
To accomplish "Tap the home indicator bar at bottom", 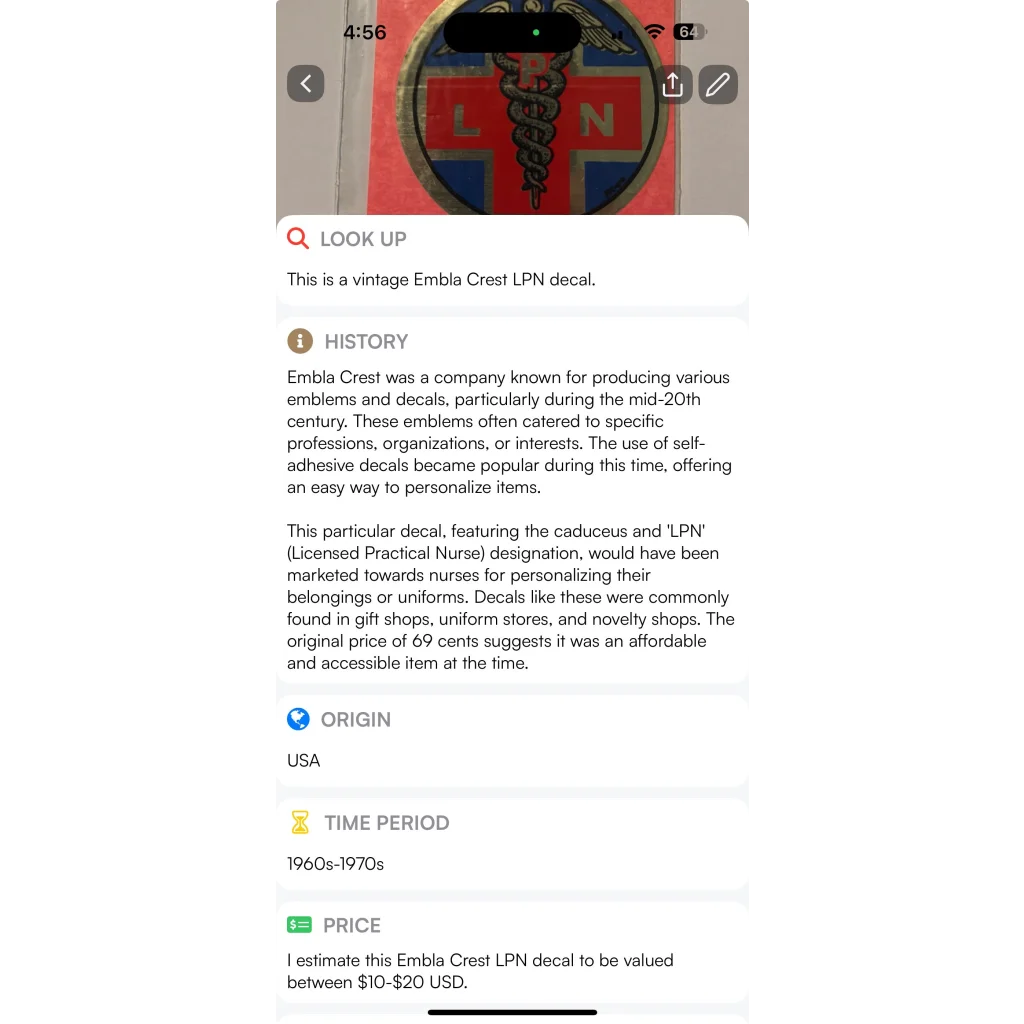I will pos(512,1012).
